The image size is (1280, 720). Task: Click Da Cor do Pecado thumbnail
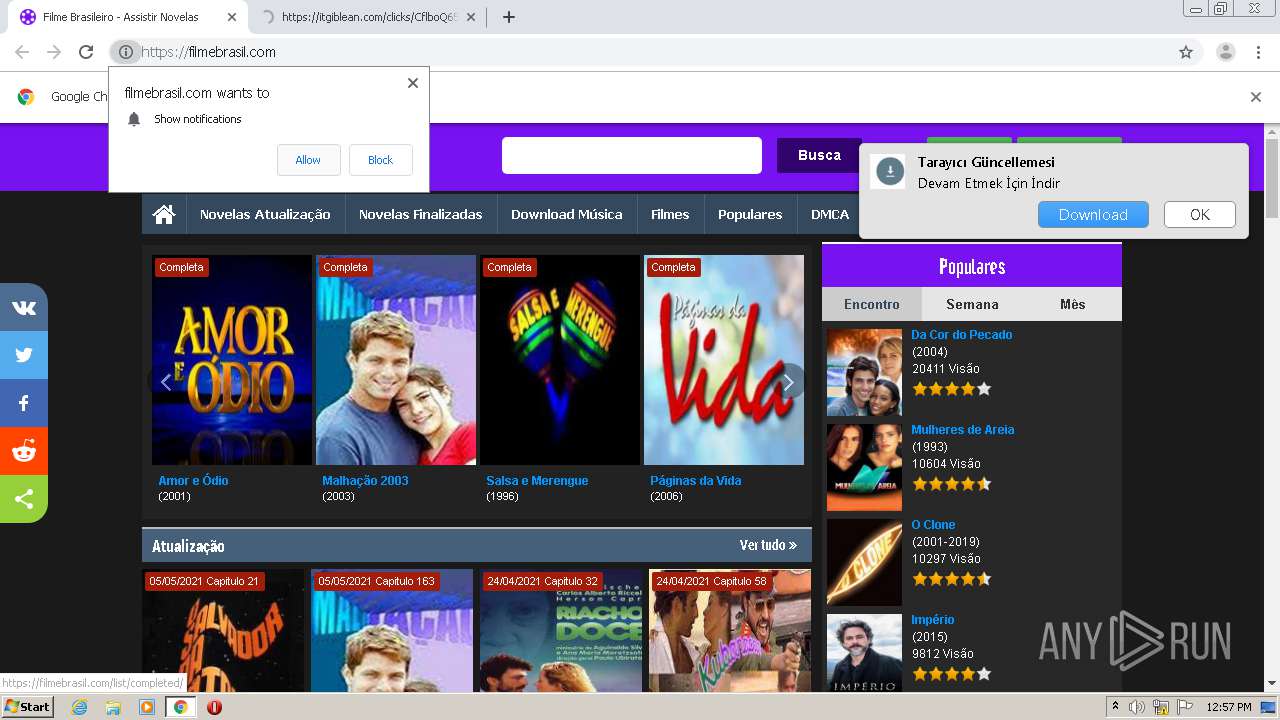coord(864,372)
